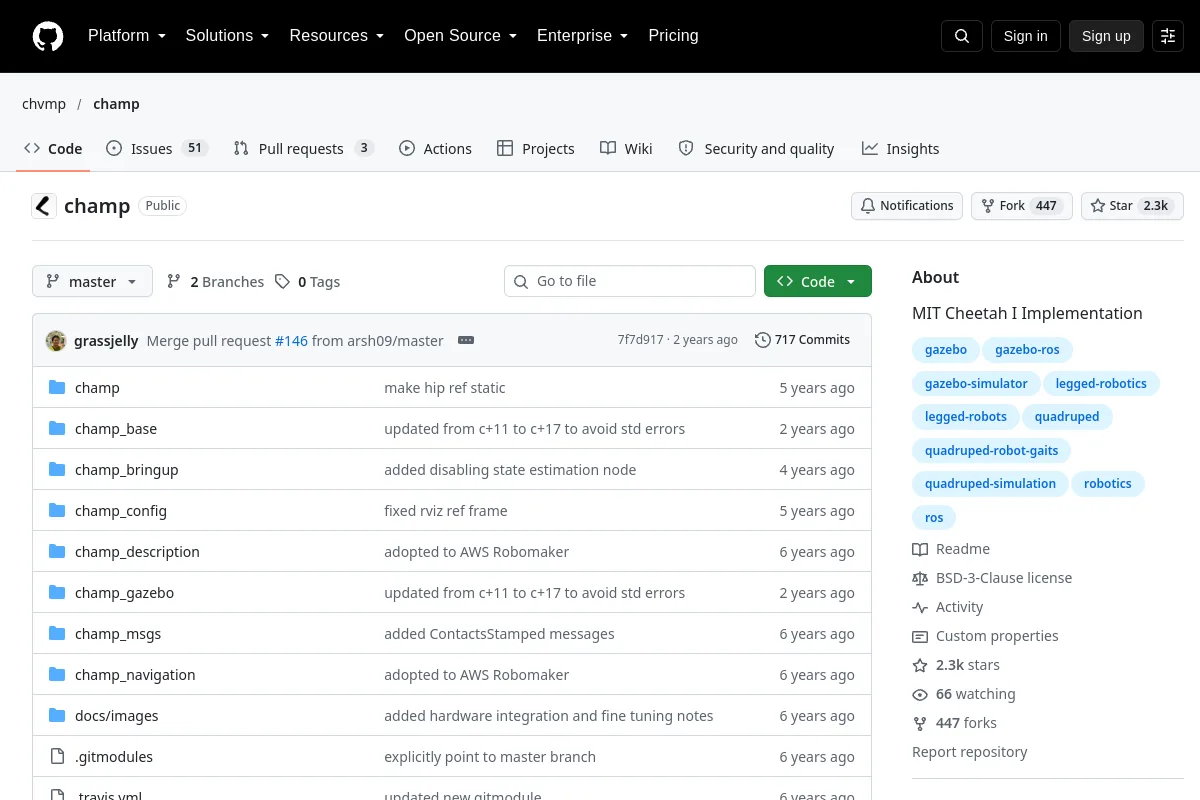The width and height of the screenshot is (1200, 800).
Task: Click the docs/images folder icon
Action: click(57, 715)
